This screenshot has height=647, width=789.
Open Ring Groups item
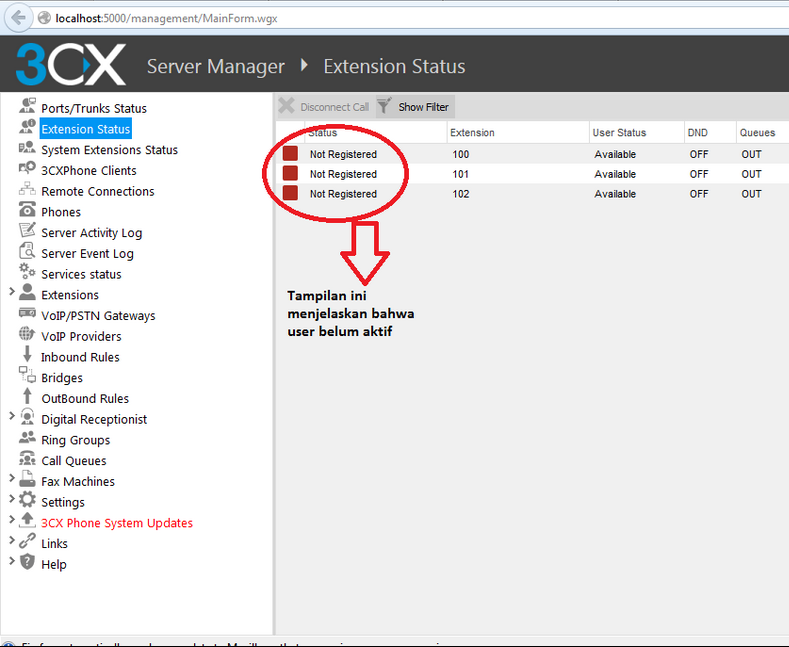pyautogui.click(x=75, y=440)
